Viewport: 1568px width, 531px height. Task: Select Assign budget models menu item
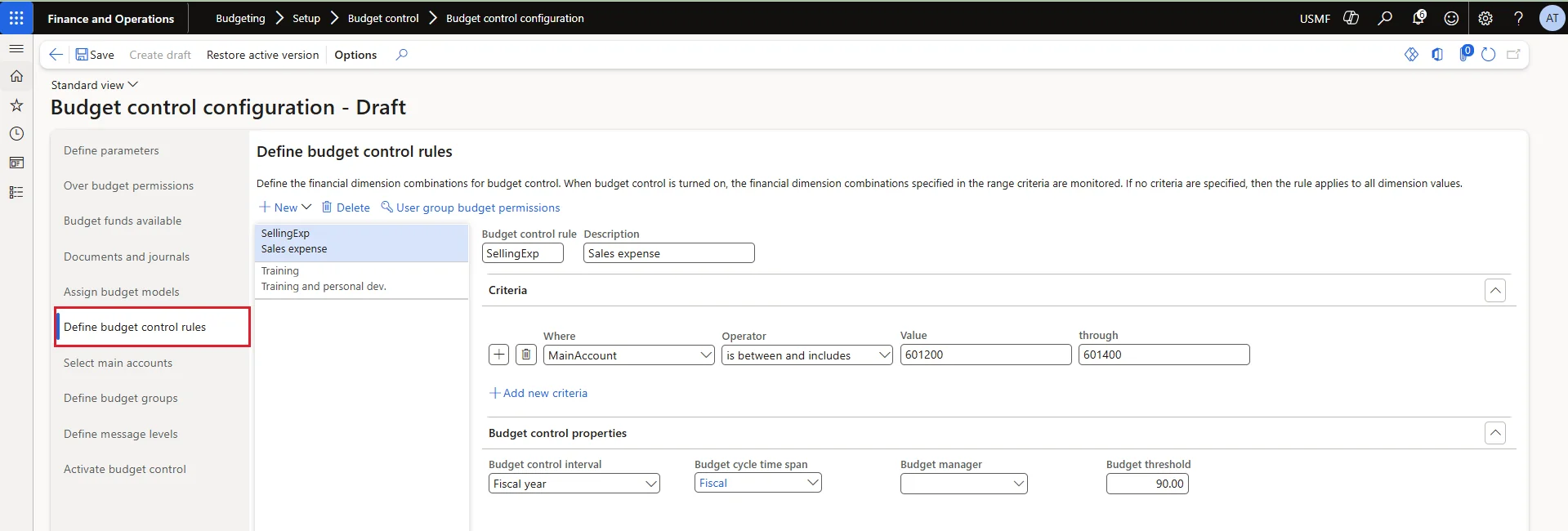121,292
